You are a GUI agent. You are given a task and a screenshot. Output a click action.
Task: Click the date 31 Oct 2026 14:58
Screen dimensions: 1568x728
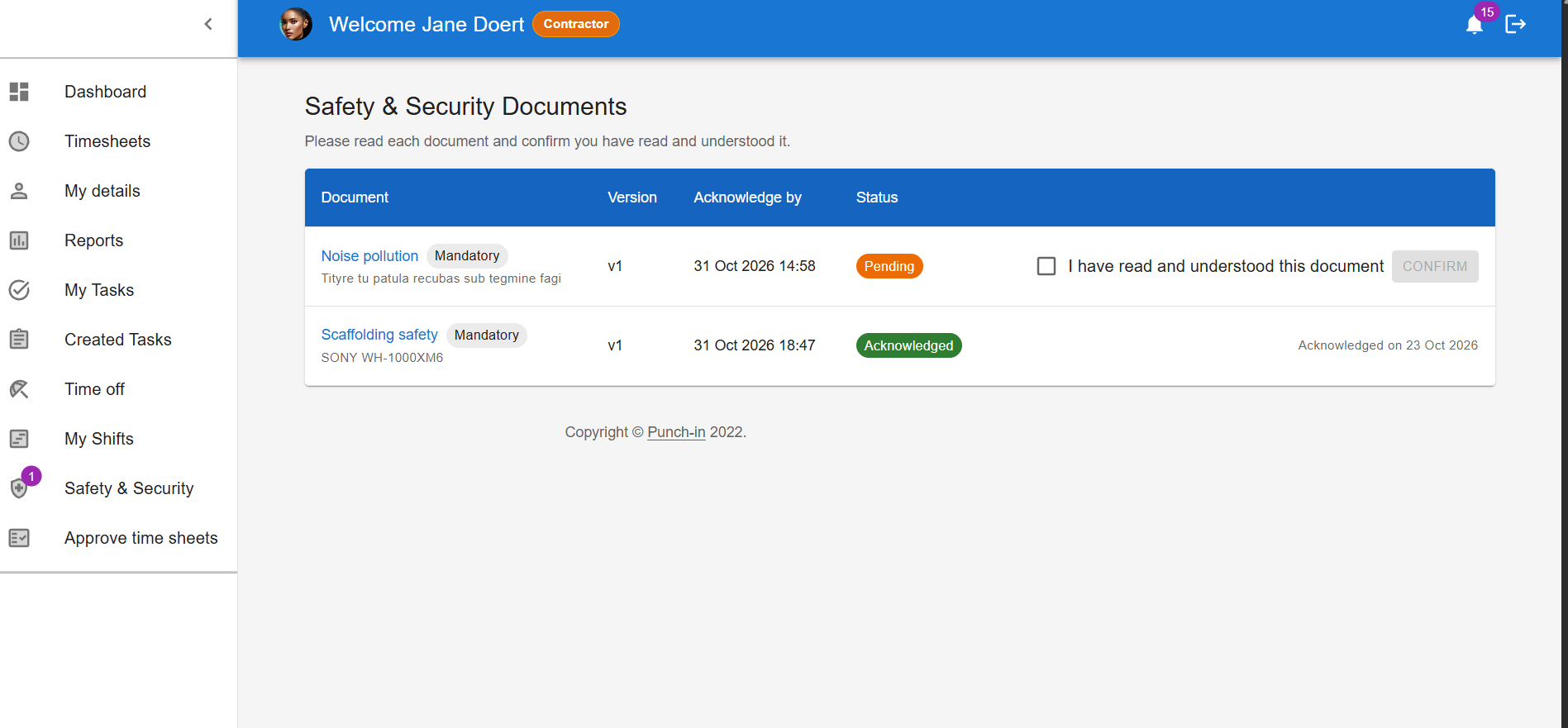click(x=755, y=266)
